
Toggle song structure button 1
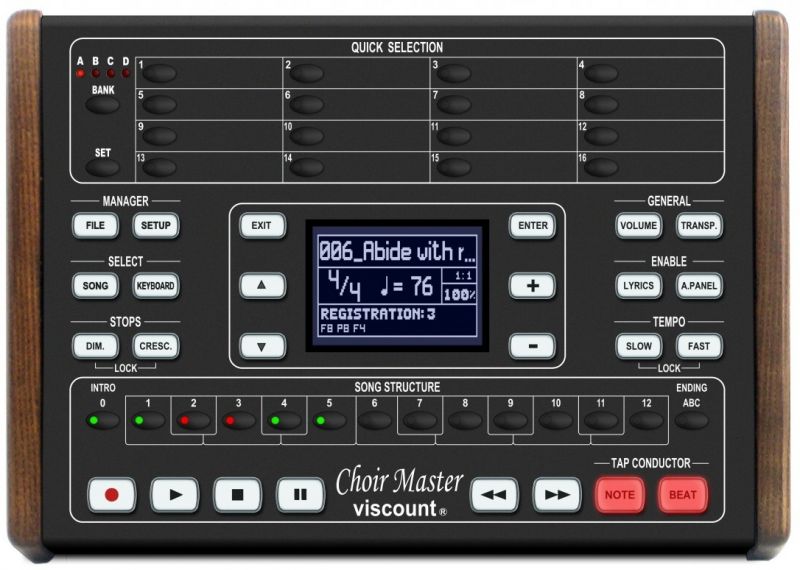(x=148, y=421)
